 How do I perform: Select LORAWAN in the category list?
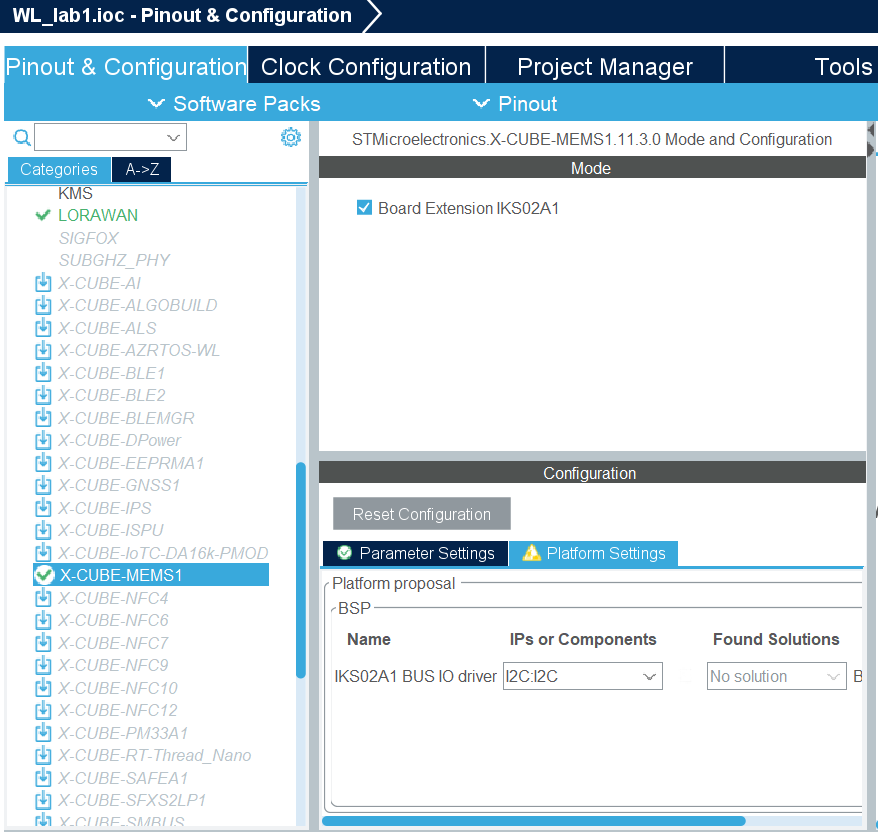tap(98, 215)
